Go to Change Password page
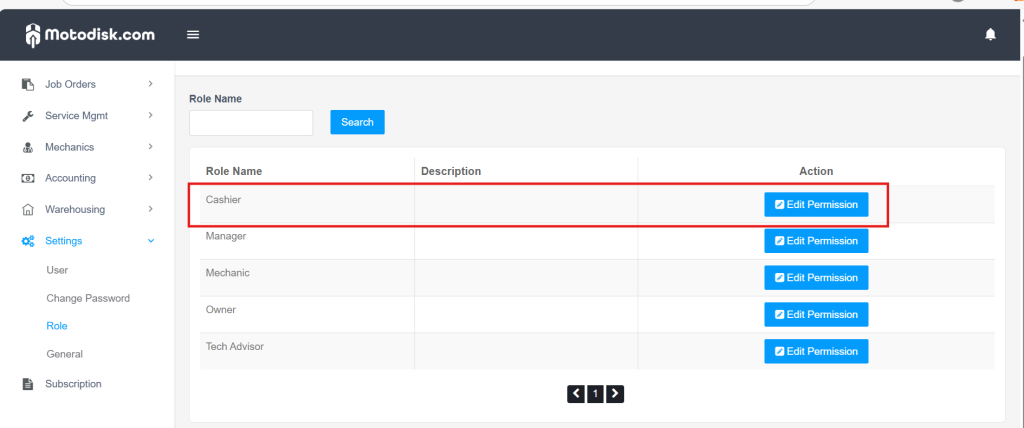This screenshot has width=1024, height=428. coord(88,298)
